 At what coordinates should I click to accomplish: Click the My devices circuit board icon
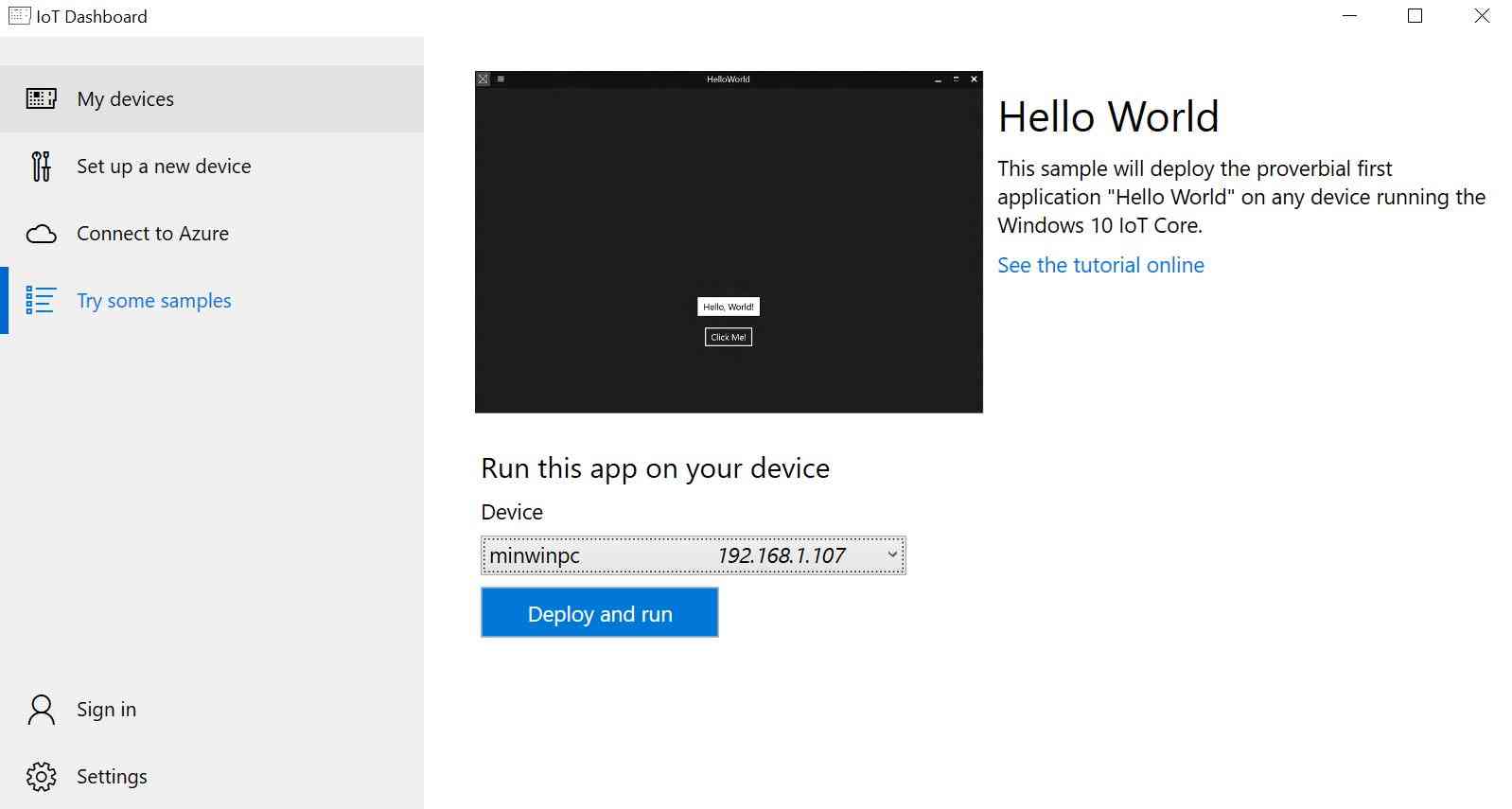41,98
